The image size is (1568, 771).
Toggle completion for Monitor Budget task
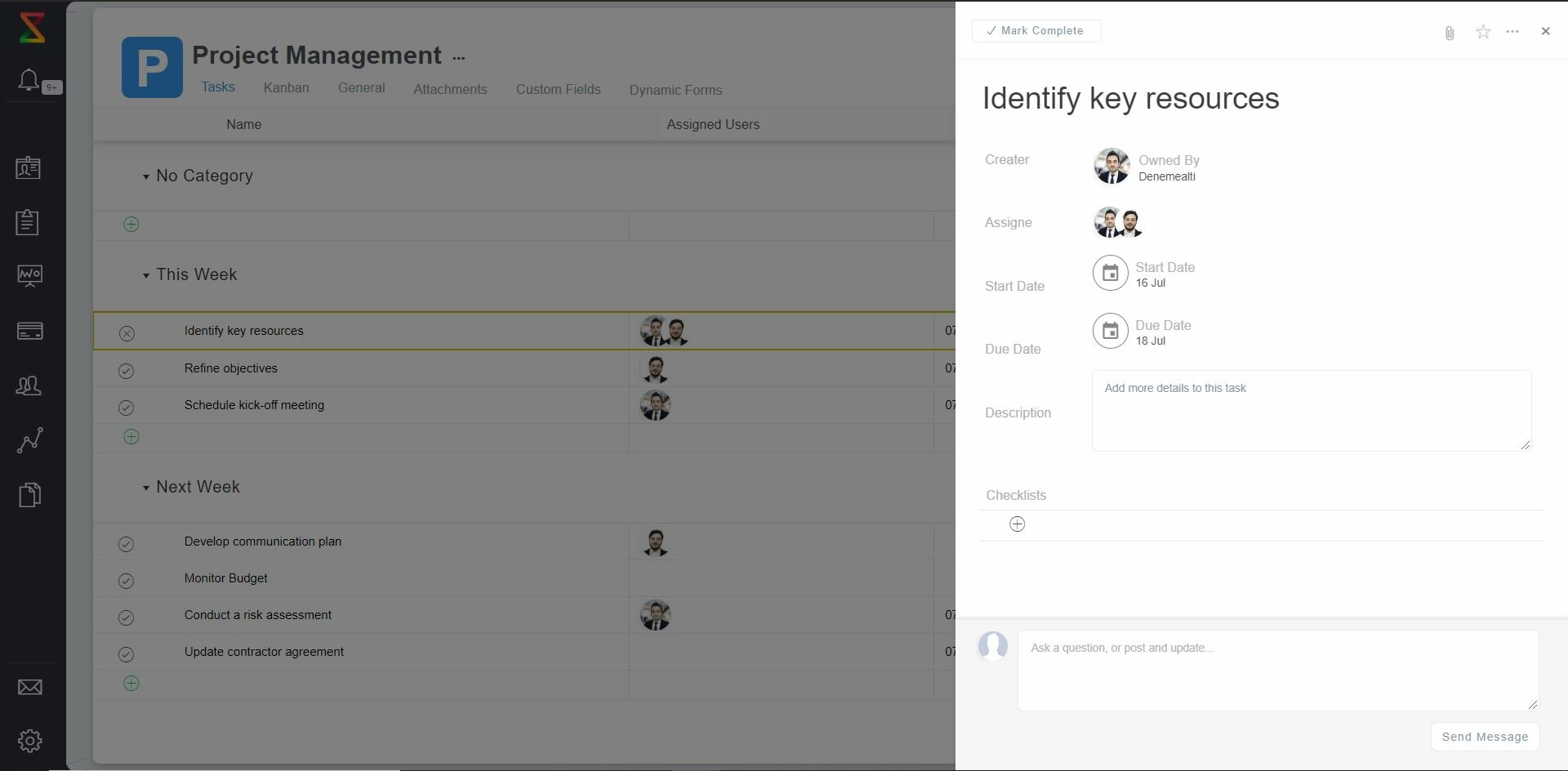click(x=126, y=581)
